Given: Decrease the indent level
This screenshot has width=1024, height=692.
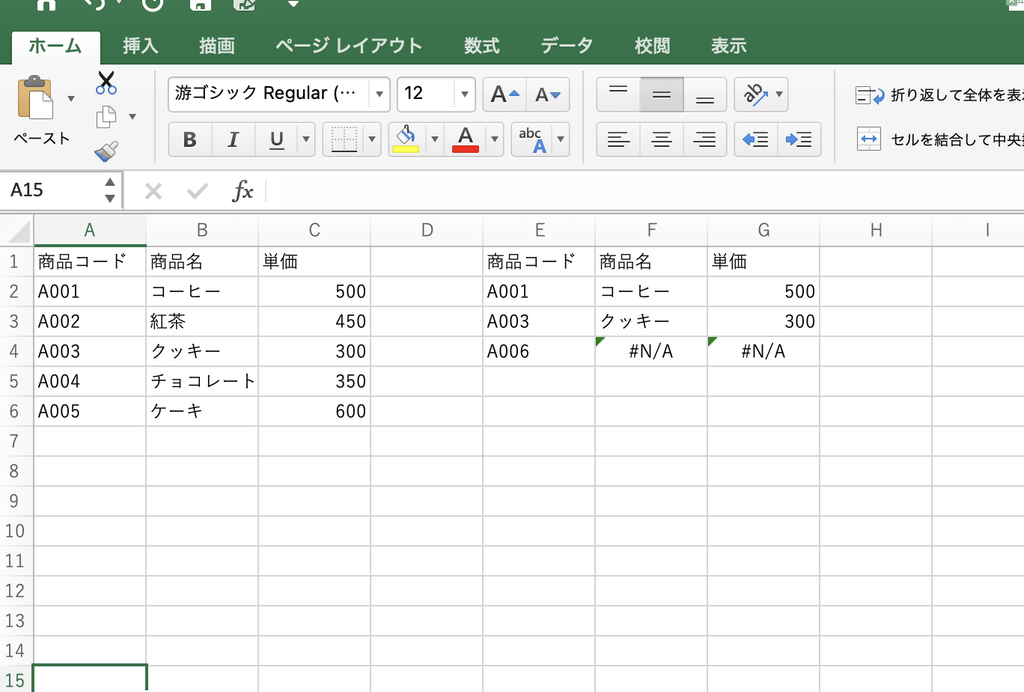Looking at the screenshot, I should point(756,139).
